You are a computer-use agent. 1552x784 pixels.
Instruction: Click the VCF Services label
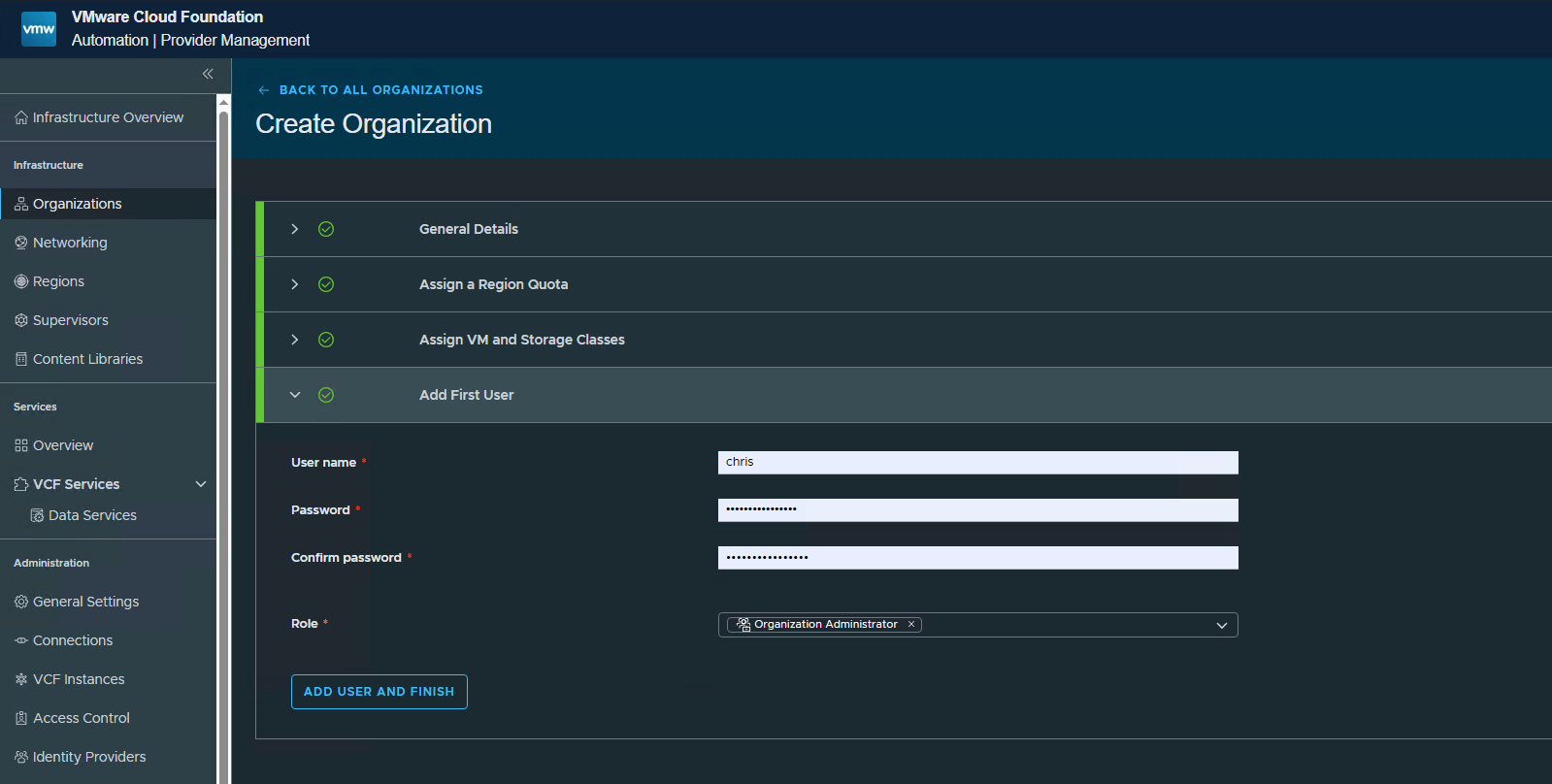77,484
